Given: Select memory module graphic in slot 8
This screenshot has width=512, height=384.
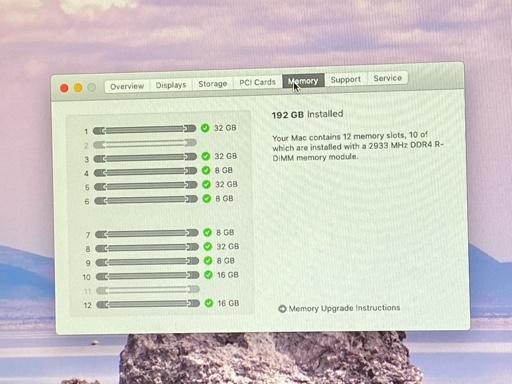Looking at the screenshot, I should pos(147,248).
